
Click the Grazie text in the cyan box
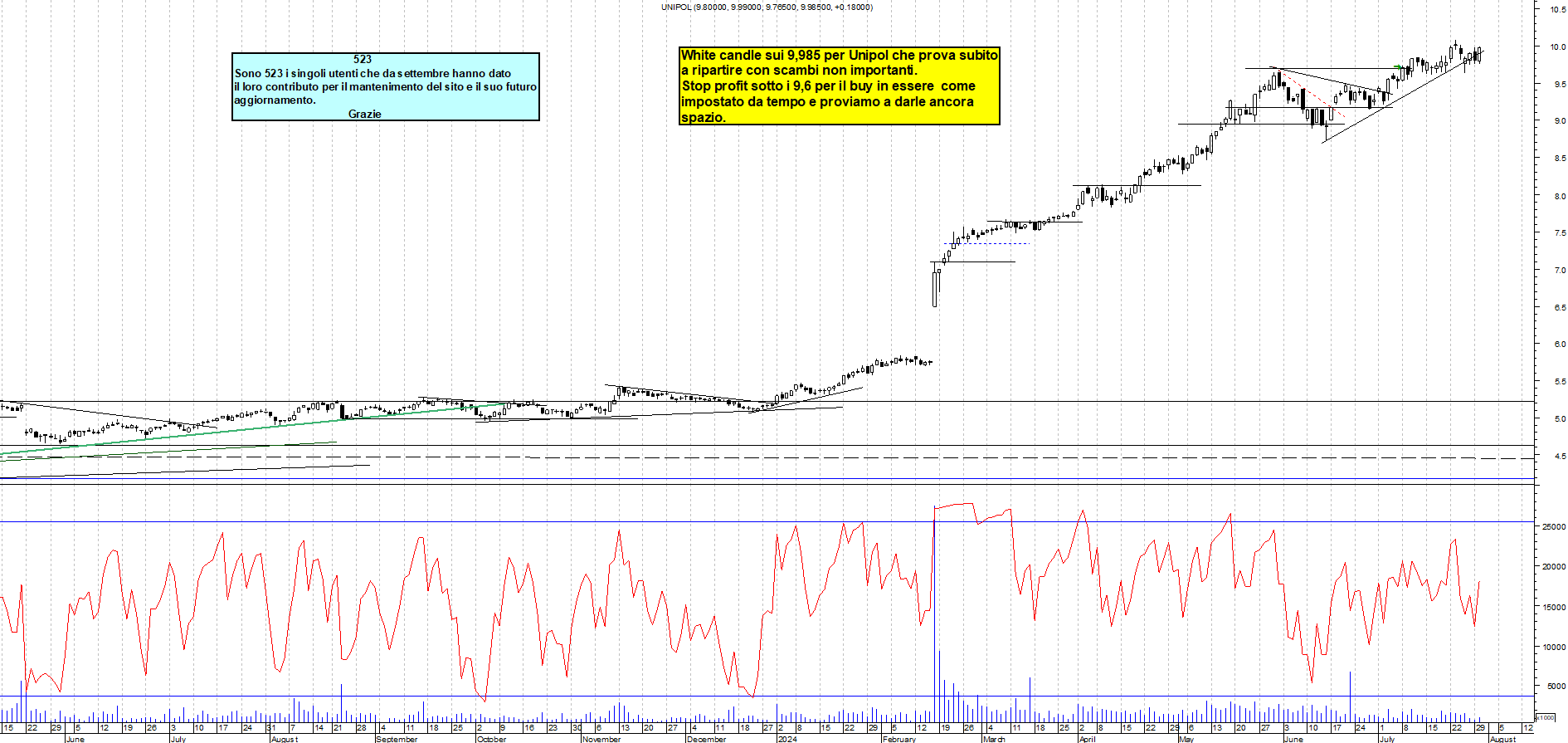tap(365, 114)
